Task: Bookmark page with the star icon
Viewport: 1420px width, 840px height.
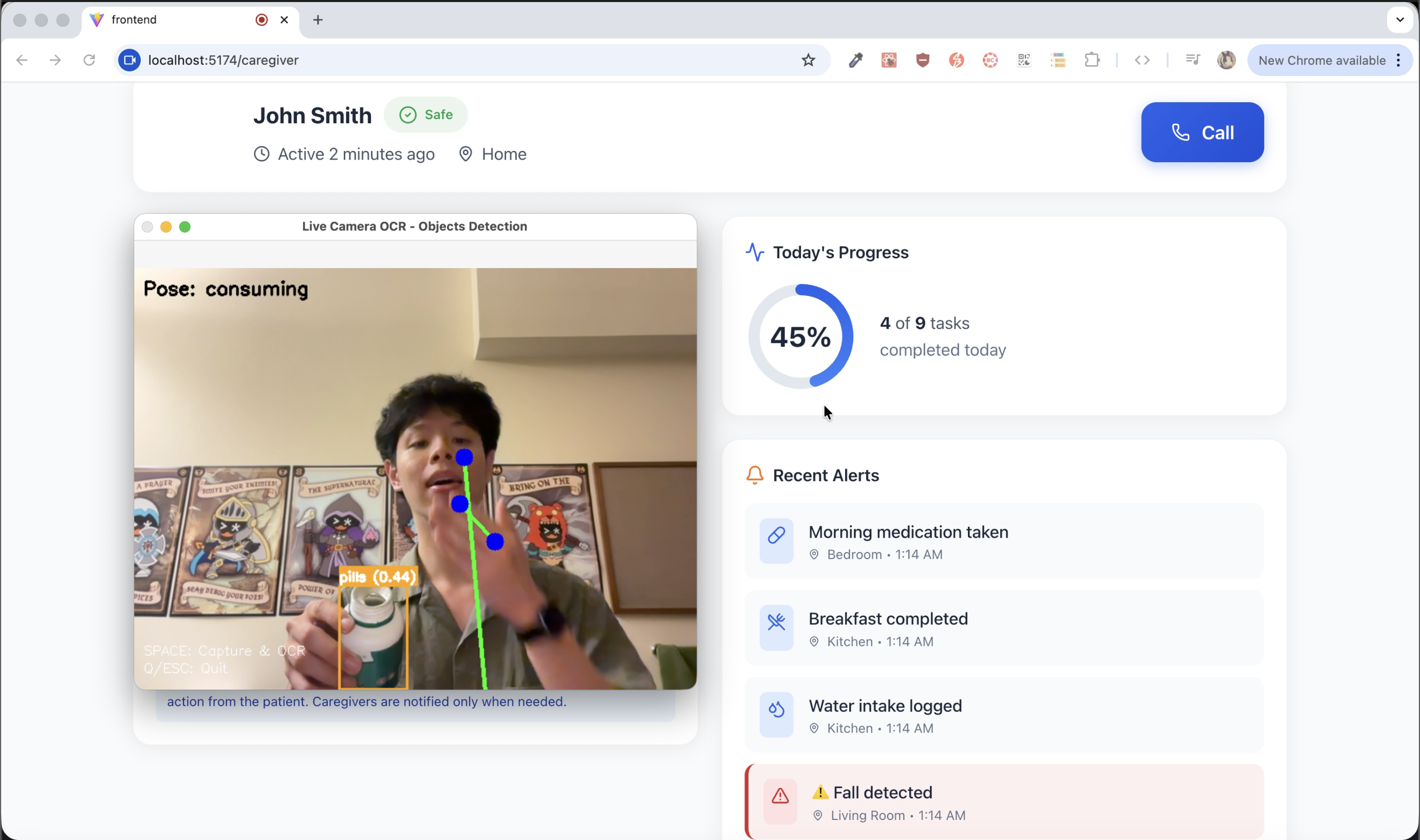Action: click(x=808, y=60)
